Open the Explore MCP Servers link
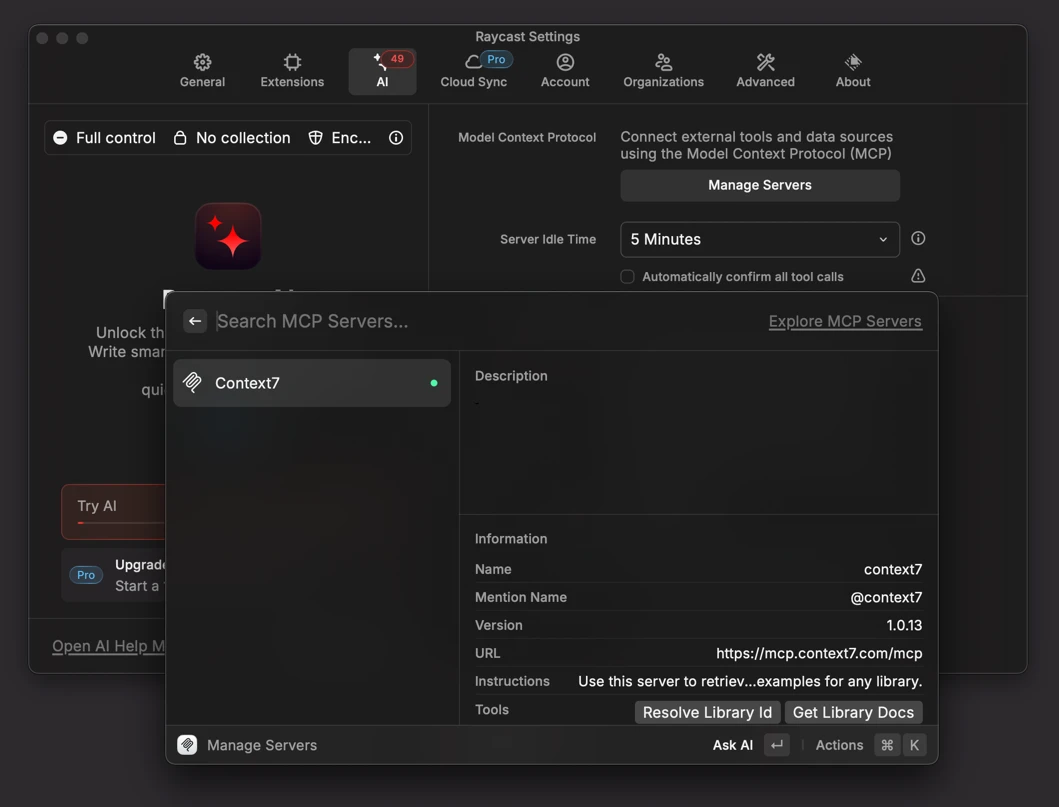The height and width of the screenshot is (807, 1059). pyautogui.click(x=845, y=321)
